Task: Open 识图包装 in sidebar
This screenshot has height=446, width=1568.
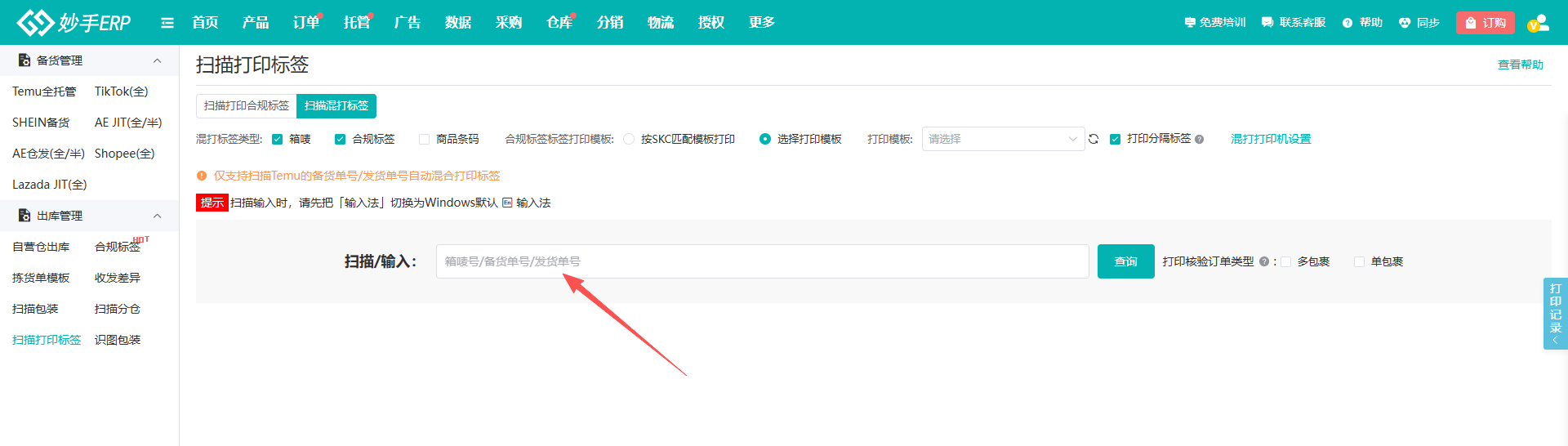Action: pyautogui.click(x=118, y=340)
